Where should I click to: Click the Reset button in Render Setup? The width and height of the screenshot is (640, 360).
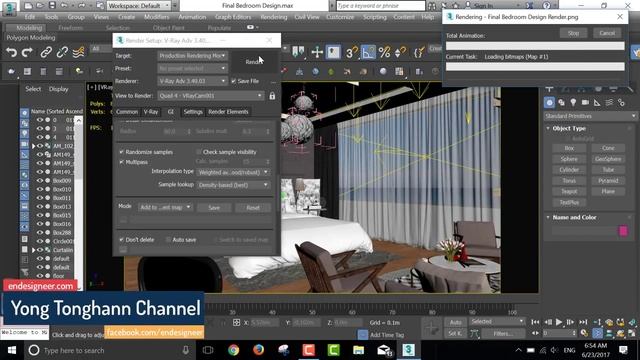tap(253, 208)
